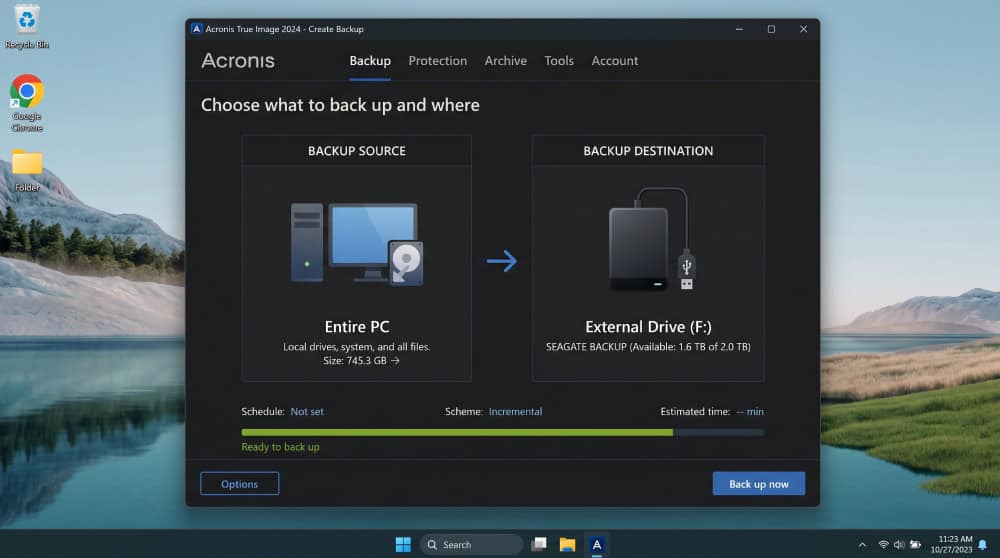Expand the Size: 745.3 GB details arrow

395,361
